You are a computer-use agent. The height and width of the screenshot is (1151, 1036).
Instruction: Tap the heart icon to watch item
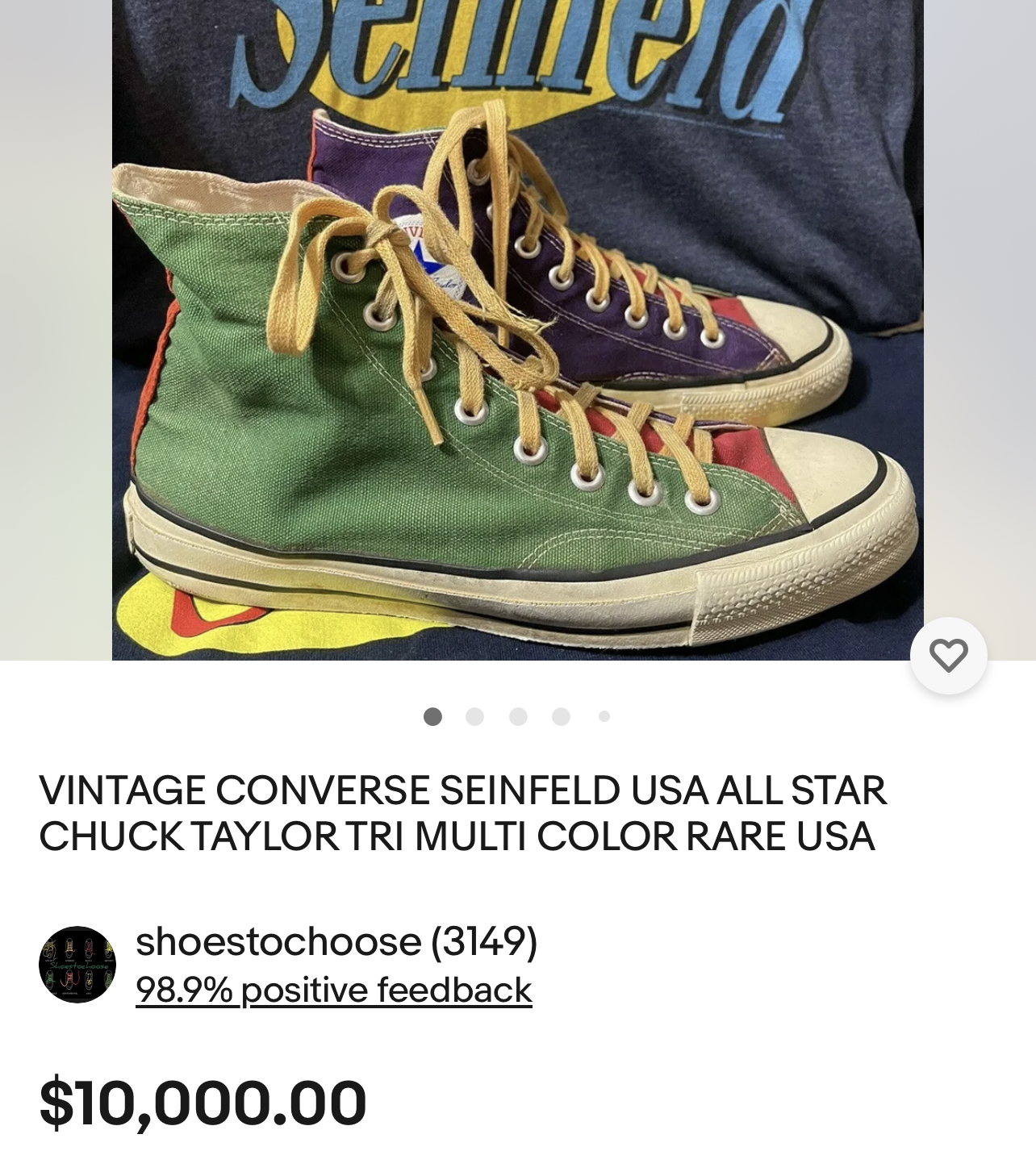(x=948, y=655)
